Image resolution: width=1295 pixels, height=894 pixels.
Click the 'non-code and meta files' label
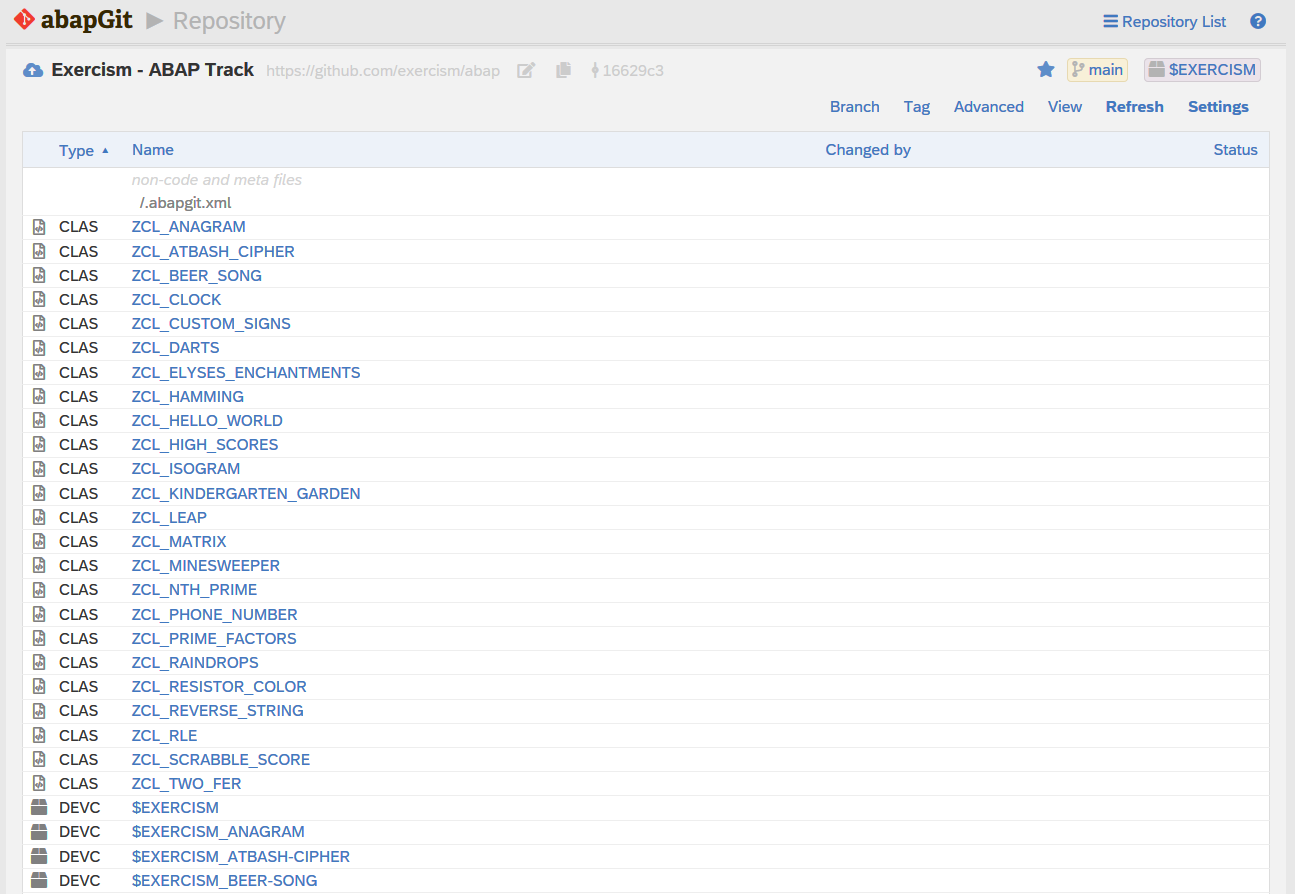point(217,180)
